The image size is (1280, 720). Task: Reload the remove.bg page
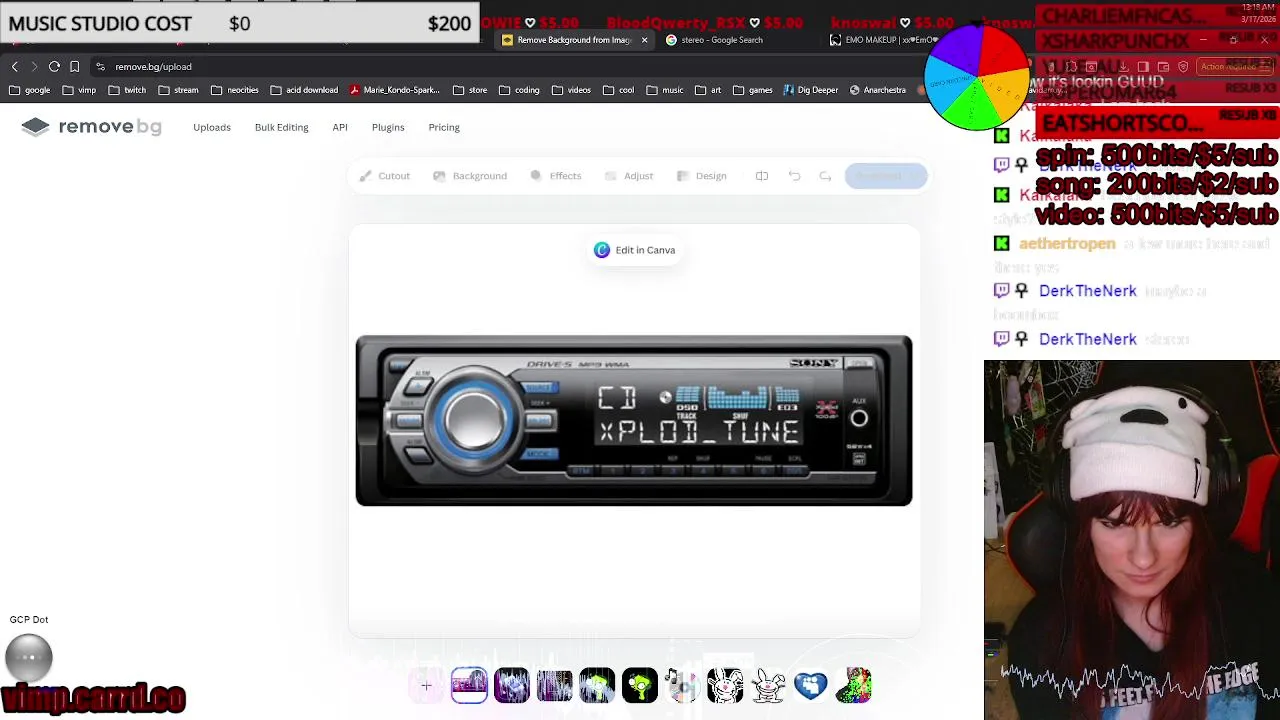click(54, 67)
